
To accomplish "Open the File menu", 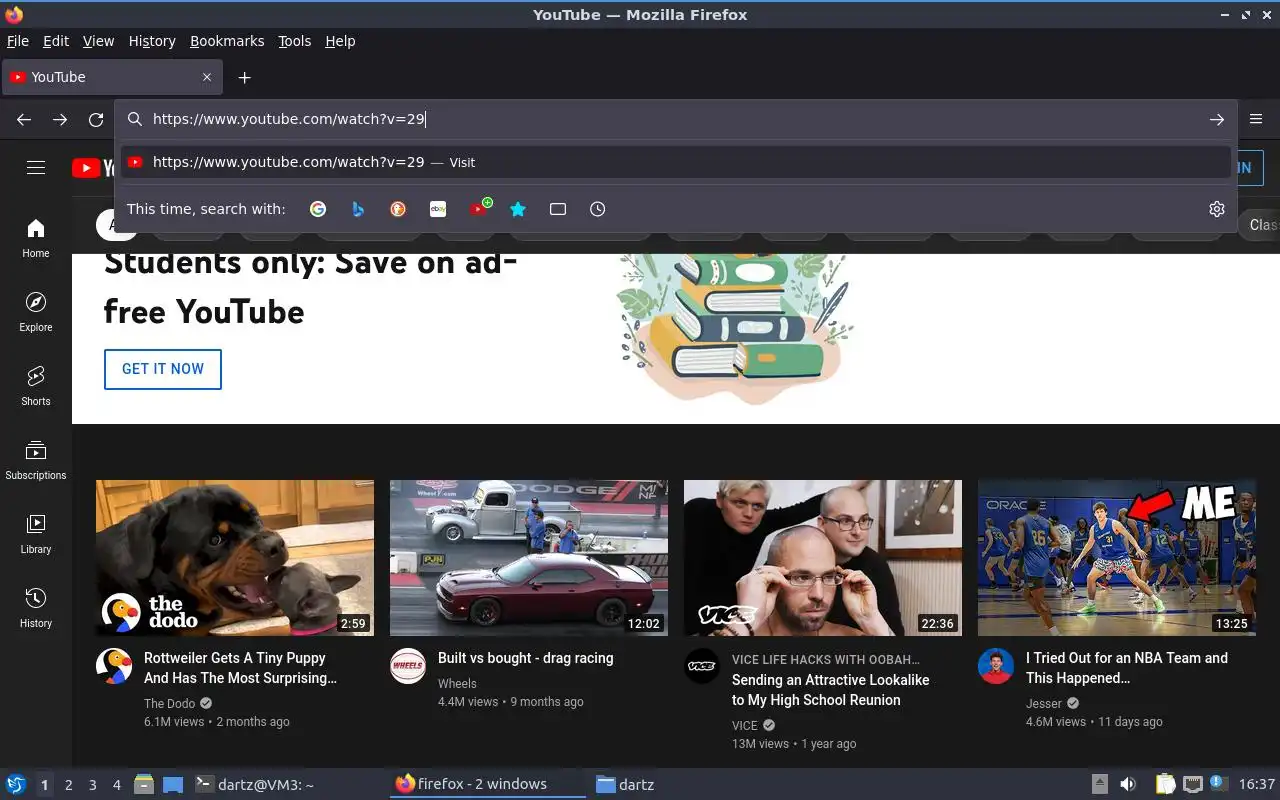I will coord(18,41).
